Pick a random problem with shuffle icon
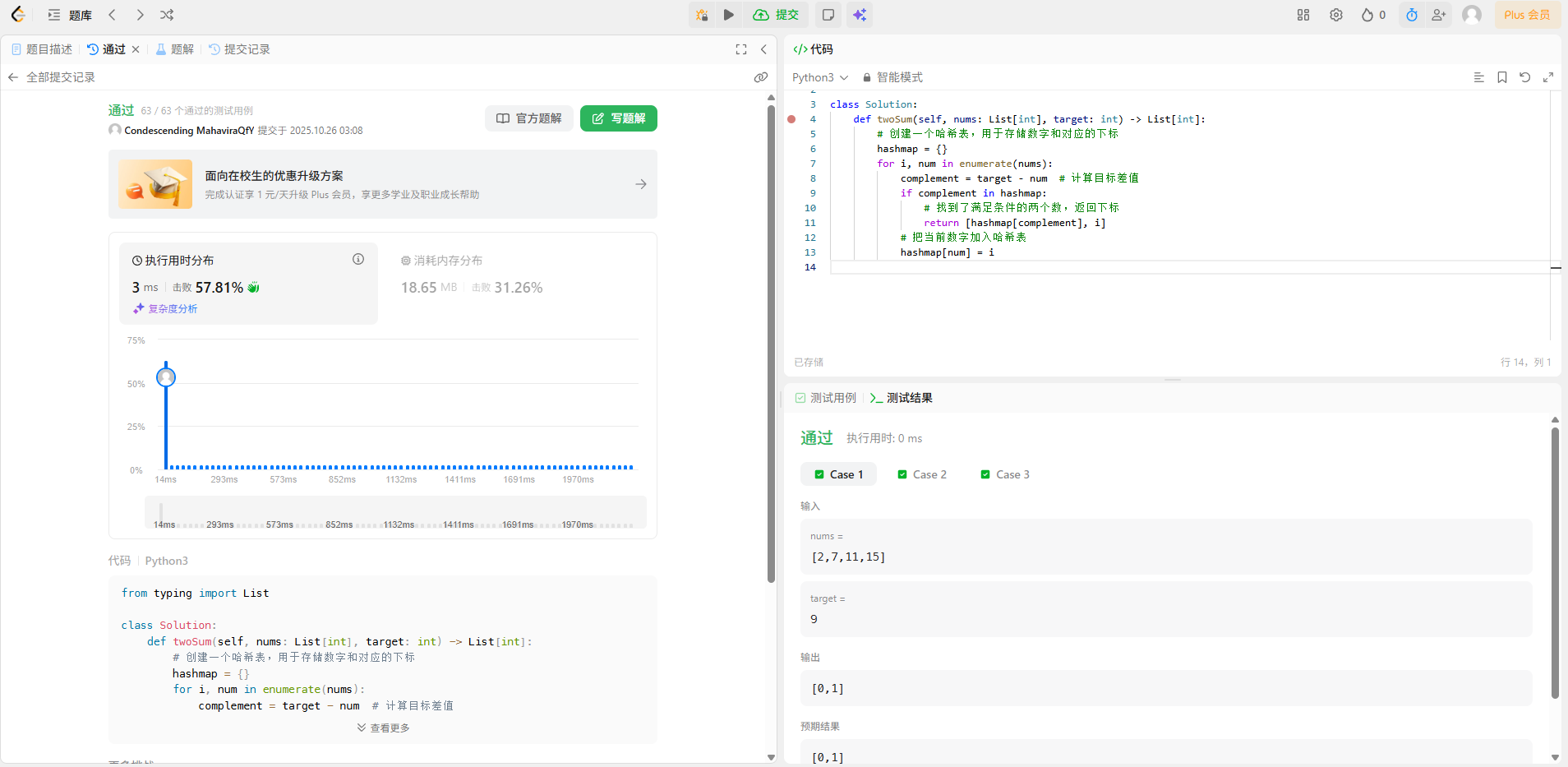 167,15
